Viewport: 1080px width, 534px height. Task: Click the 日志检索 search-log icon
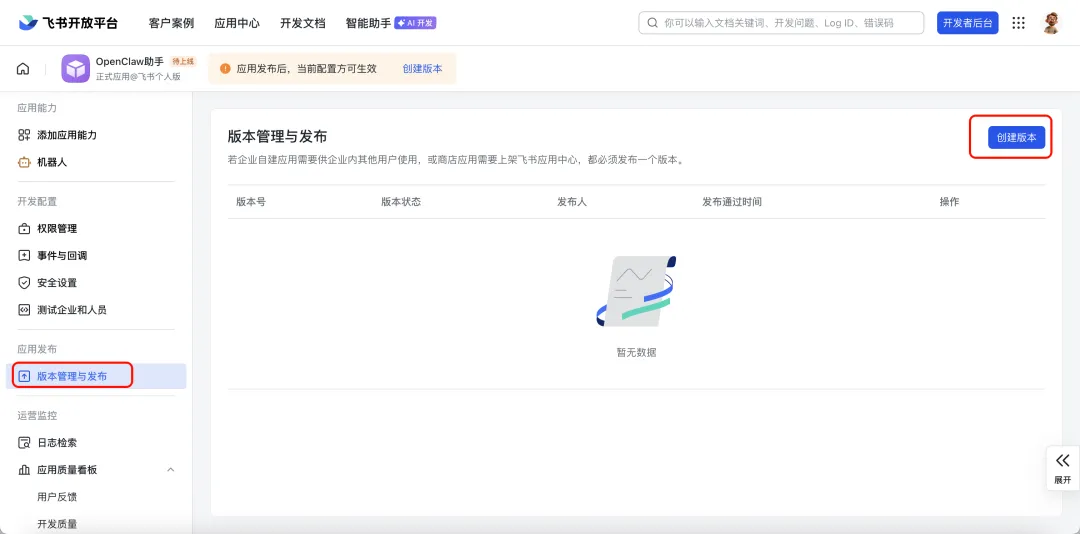click(24, 442)
